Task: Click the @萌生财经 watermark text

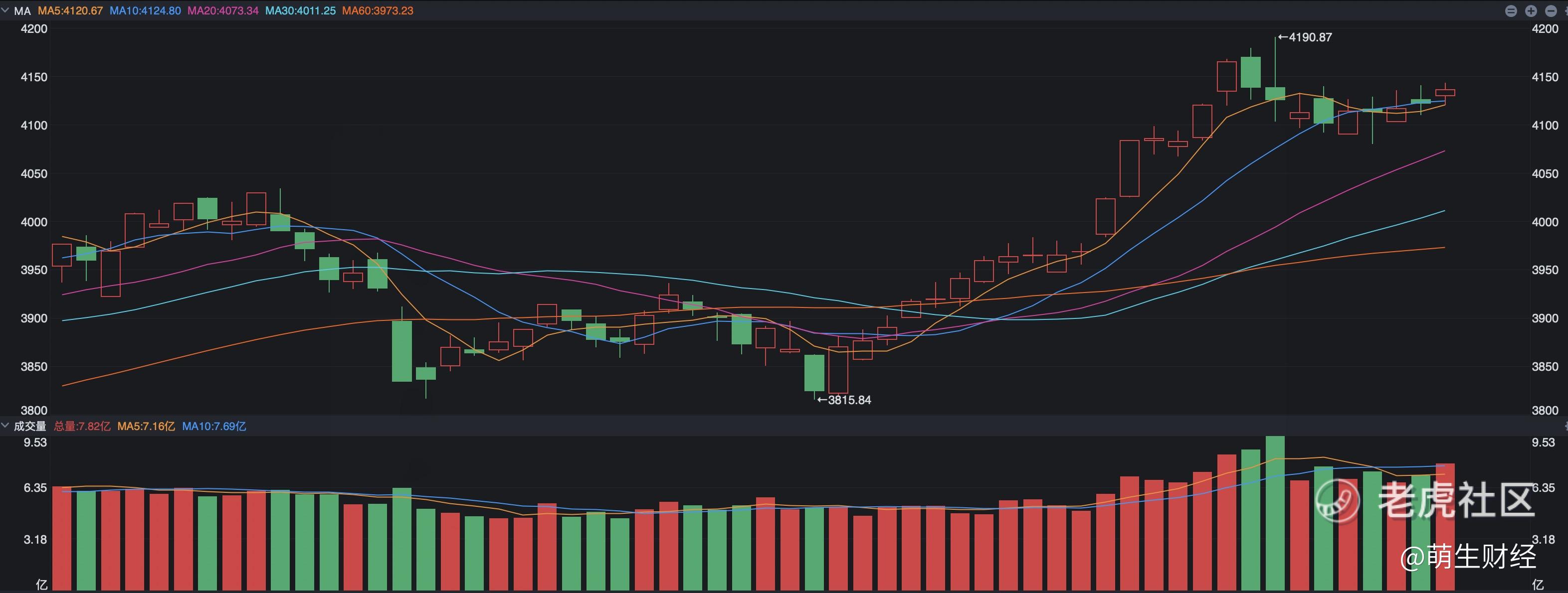Action: click(1468, 557)
